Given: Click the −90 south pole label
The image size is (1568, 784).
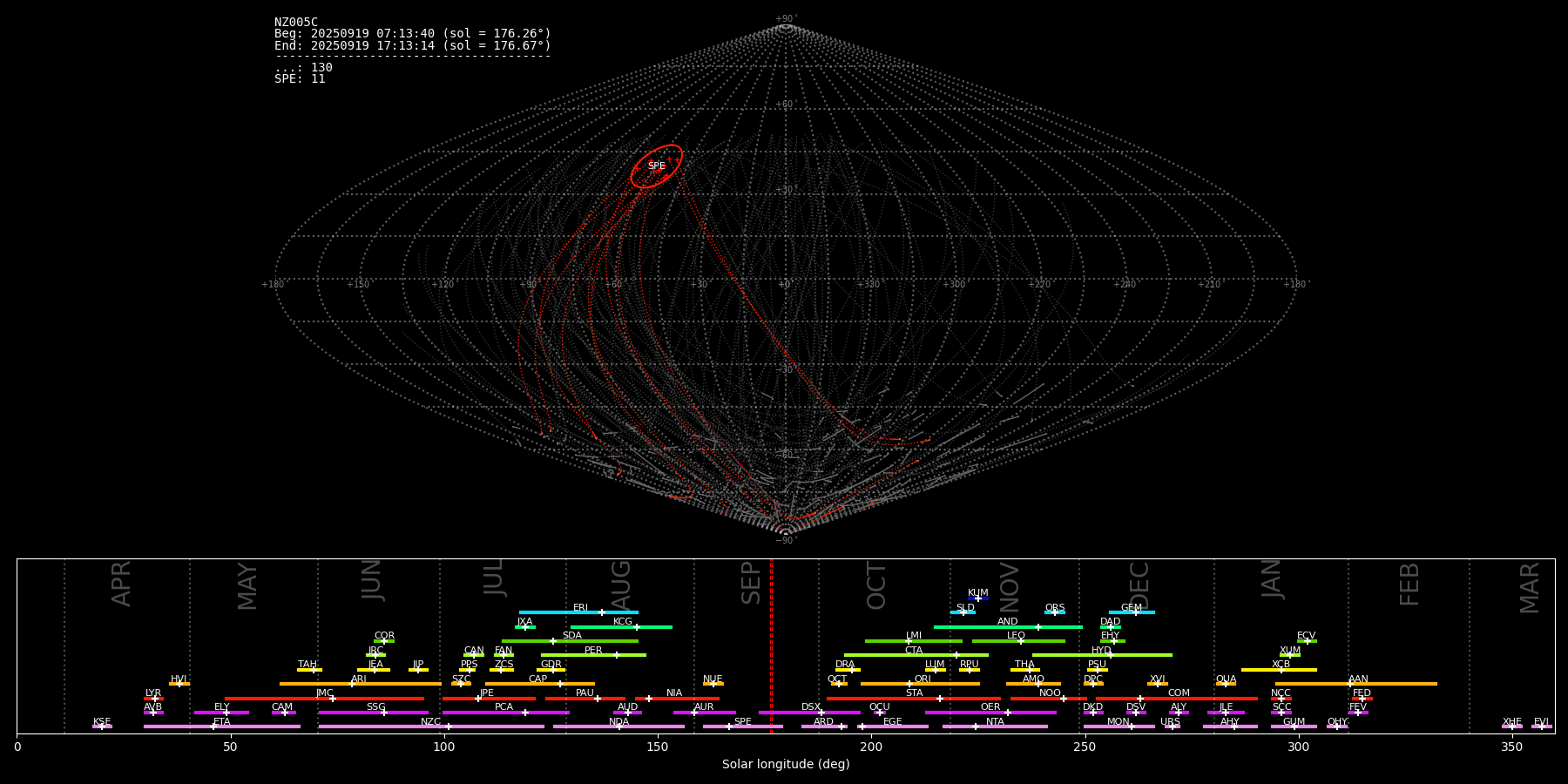Looking at the screenshot, I should [786, 540].
